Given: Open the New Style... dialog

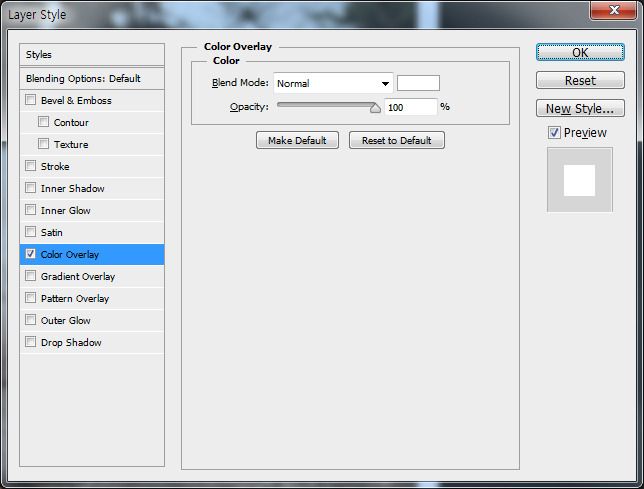Looking at the screenshot, I should [580, 108].
